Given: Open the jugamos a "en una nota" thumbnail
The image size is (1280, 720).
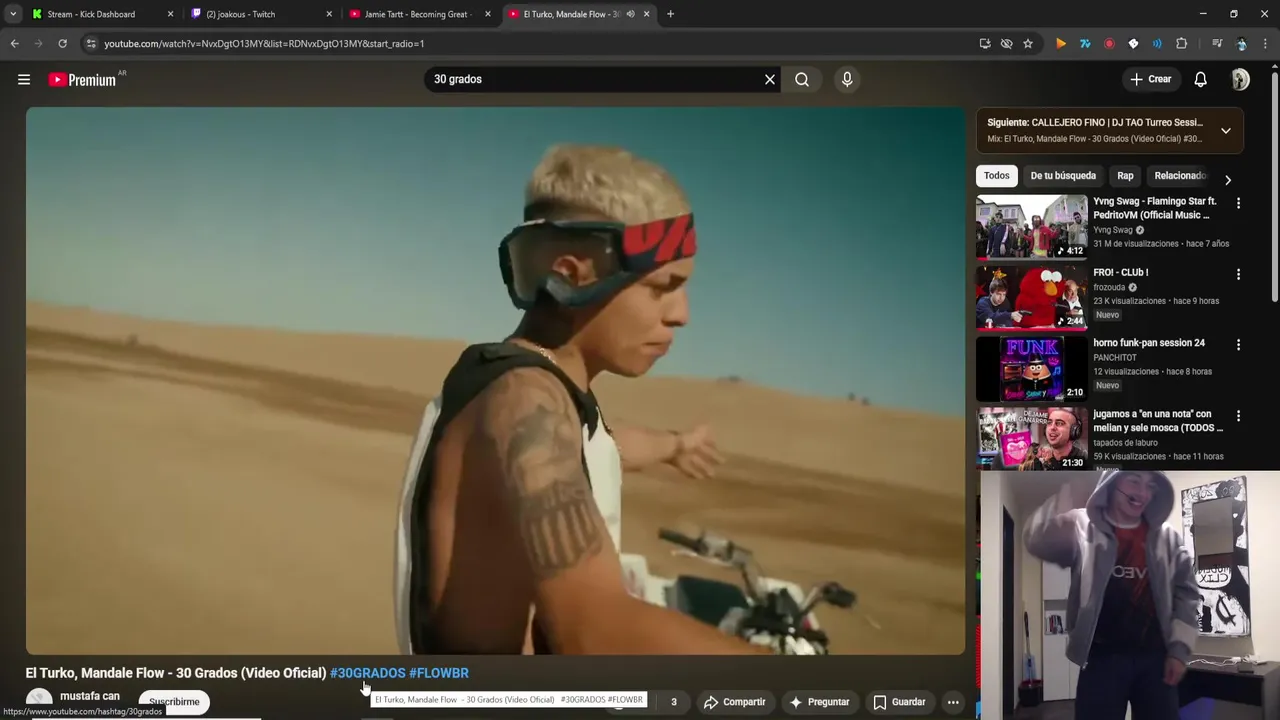Looking at the screenshot, I should [1031, 438].
